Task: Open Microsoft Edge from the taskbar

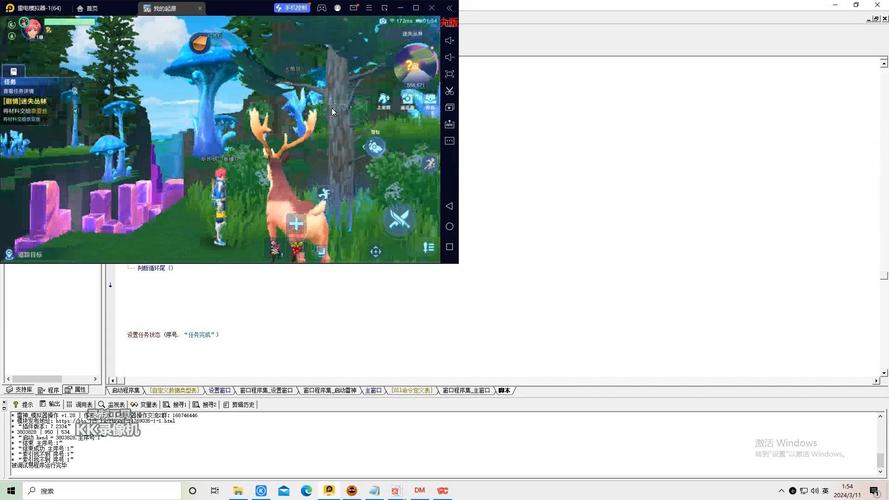Action: coord(306,490)
